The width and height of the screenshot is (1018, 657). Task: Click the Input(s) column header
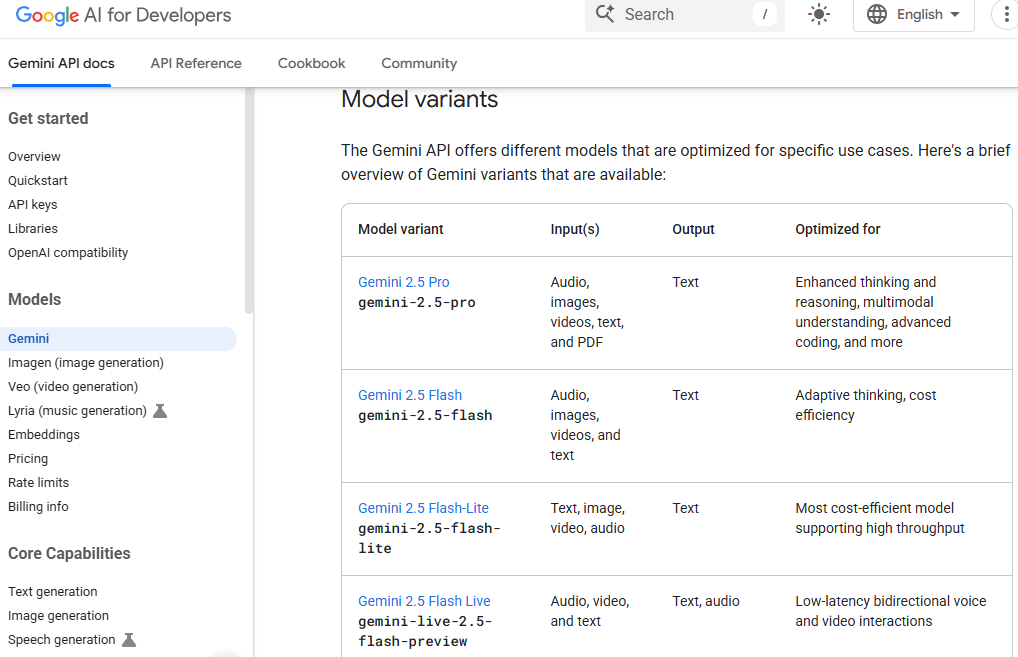coord(575,229)
